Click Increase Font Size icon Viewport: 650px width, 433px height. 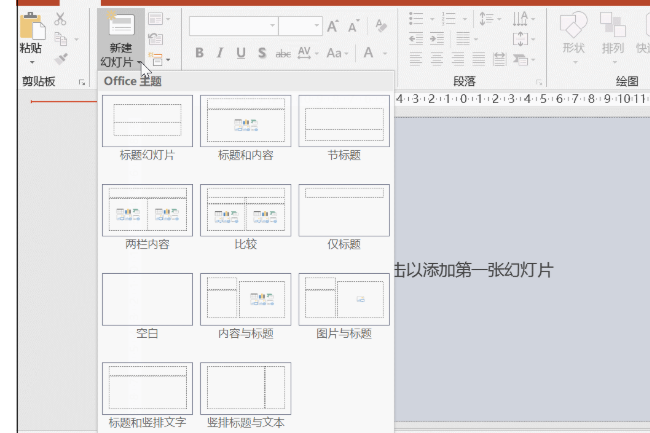click(333, 26)
